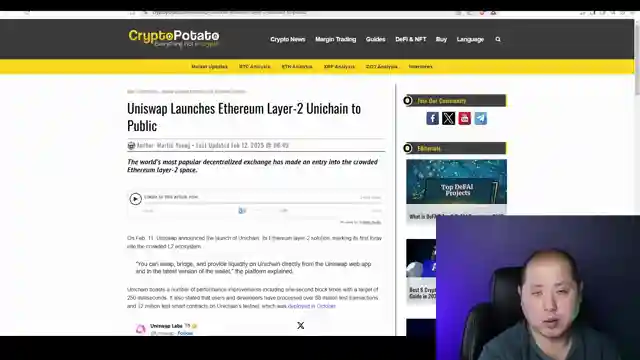The image size is (640, 360).
Task: Open the Telegram community icon
Action: click(480, 118)
